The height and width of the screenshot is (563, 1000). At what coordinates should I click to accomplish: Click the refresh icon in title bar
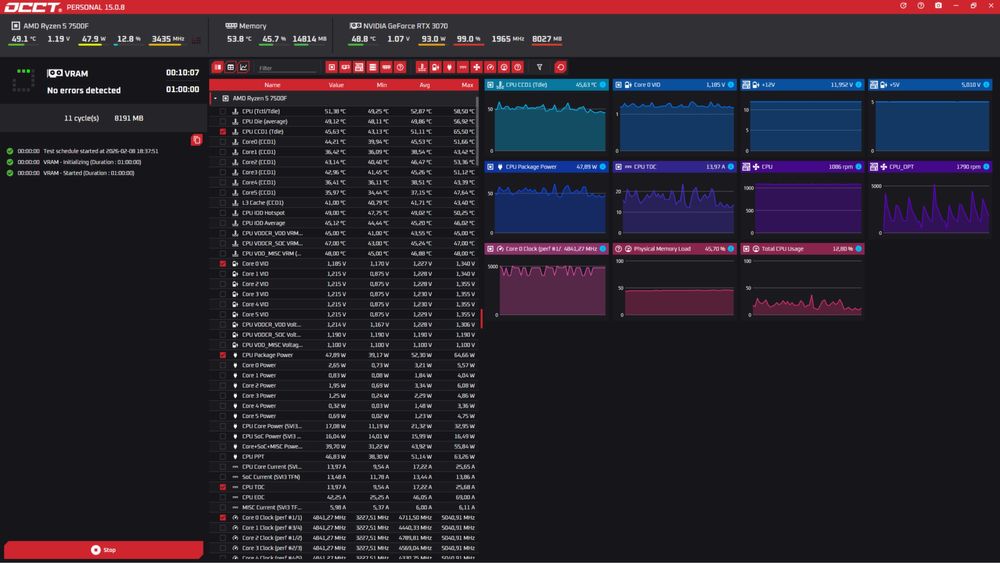click(x=903, y=6)
